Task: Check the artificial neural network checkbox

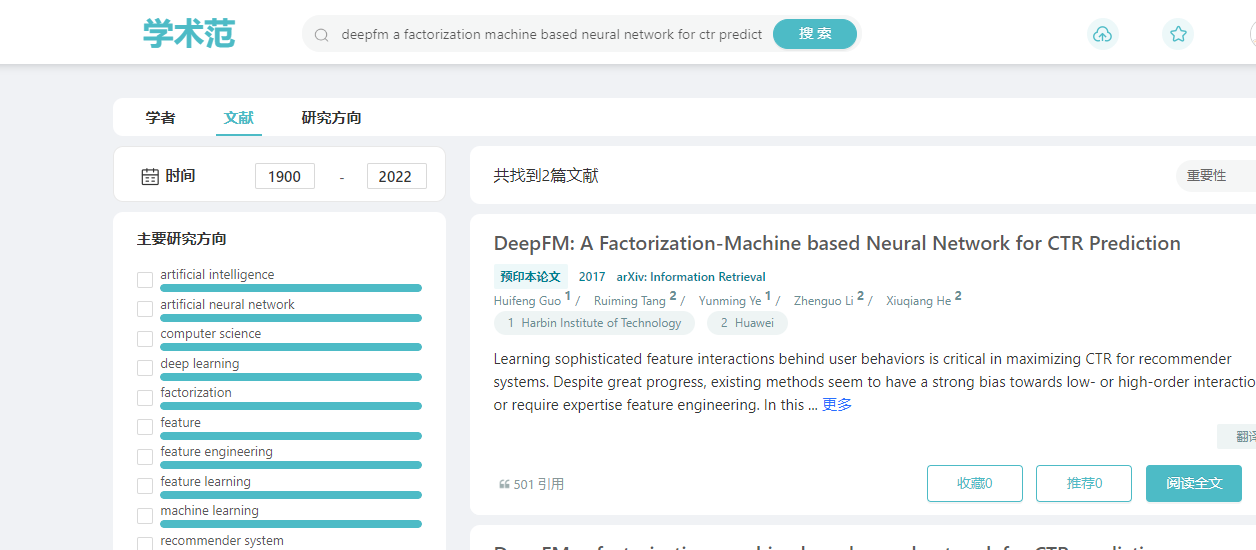Action: pos(145,309)
